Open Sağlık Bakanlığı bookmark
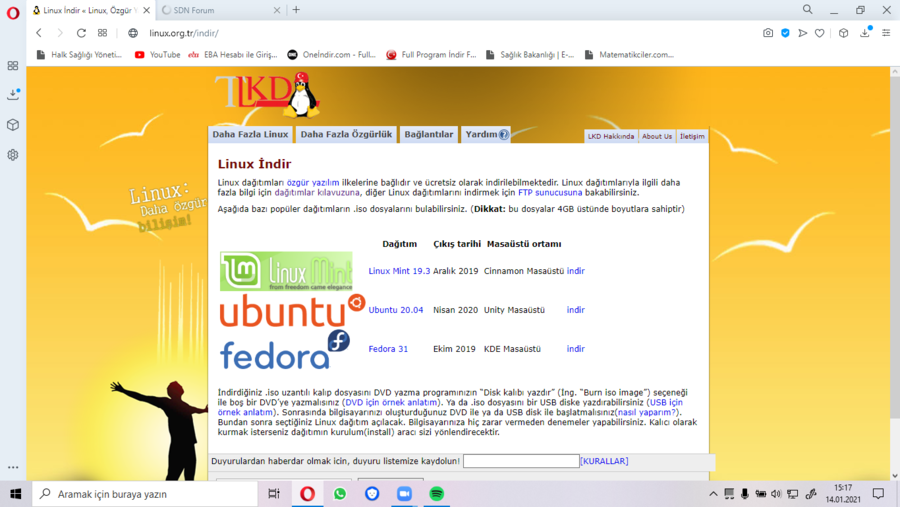The height and width of the screenshot is (507, 900). (530, 55)
